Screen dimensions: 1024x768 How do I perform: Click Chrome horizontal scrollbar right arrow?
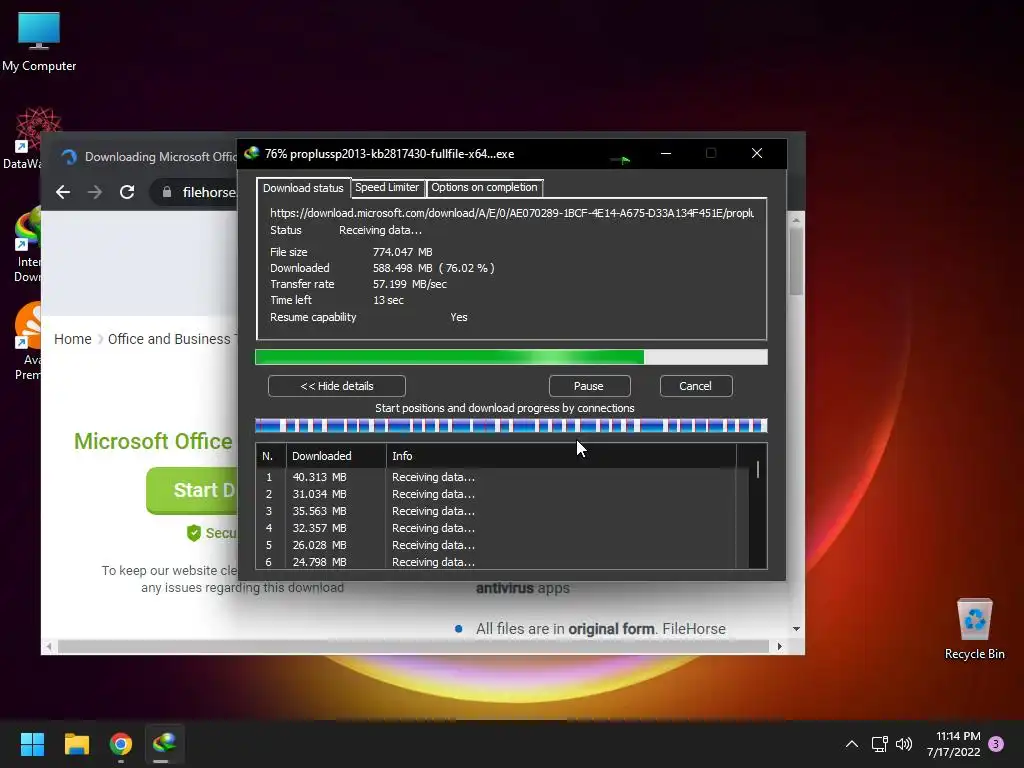[x=779, y=647]
